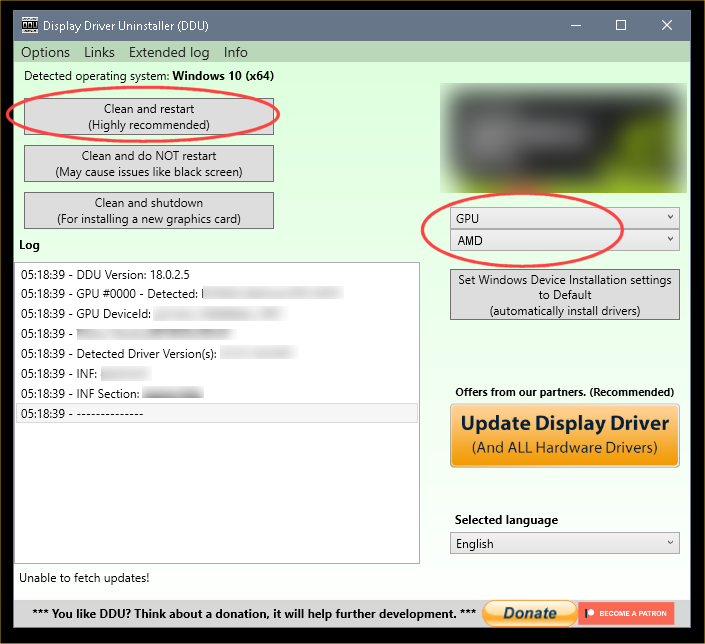Open the Links menu

[99, 53]
